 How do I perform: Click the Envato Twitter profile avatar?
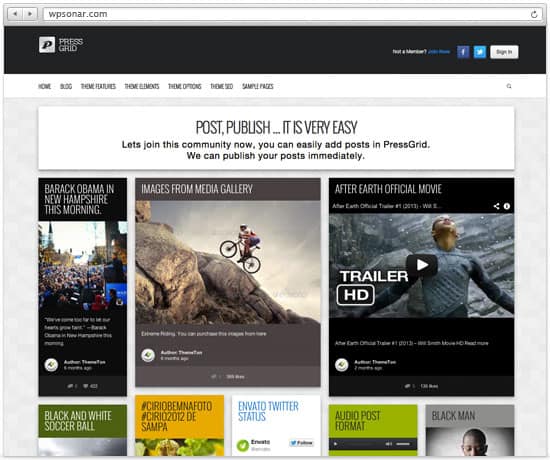(x=243, y=446)
